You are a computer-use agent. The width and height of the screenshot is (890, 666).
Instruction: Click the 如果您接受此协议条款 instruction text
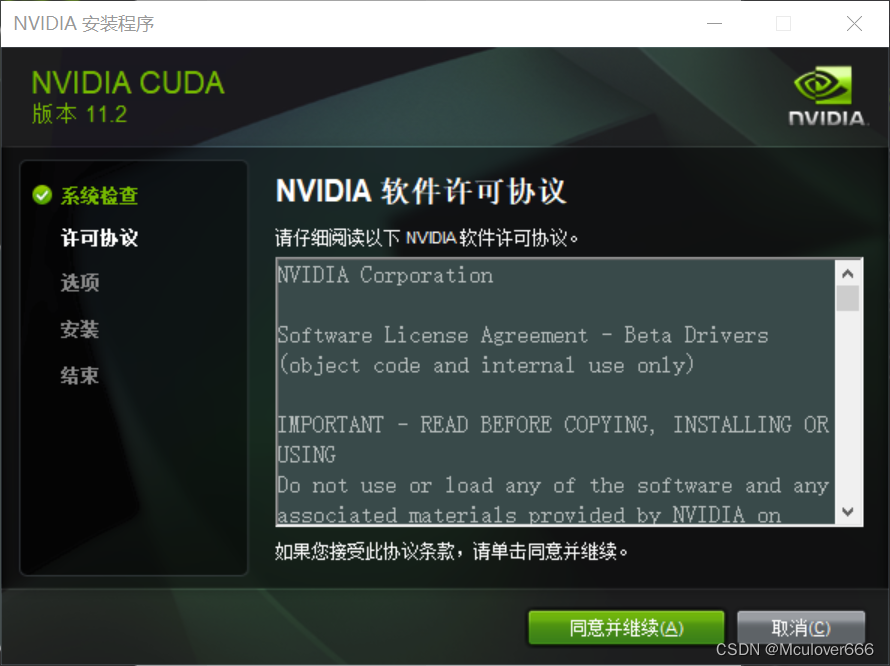click(452, 551)
